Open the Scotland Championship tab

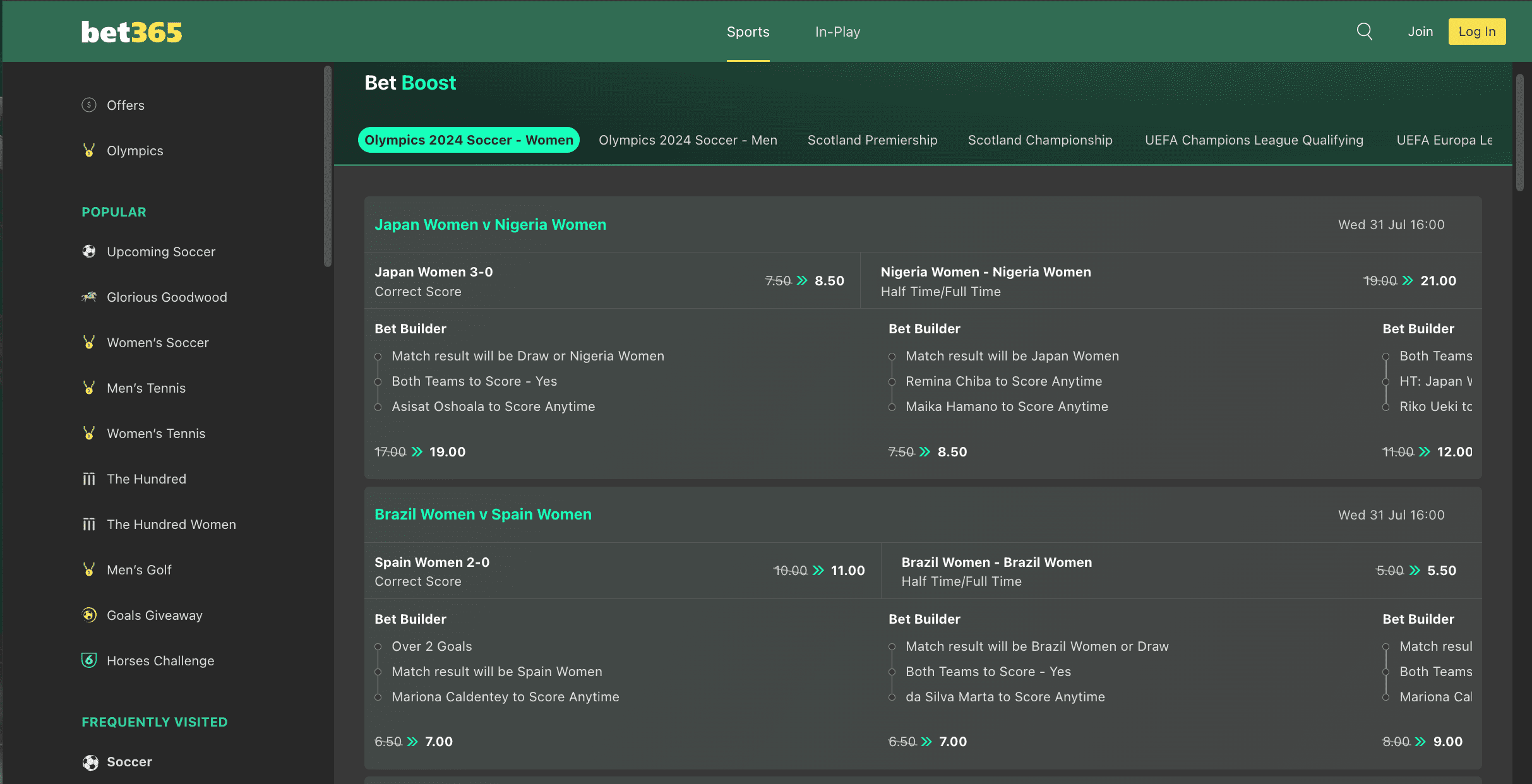click(1040, 140)
